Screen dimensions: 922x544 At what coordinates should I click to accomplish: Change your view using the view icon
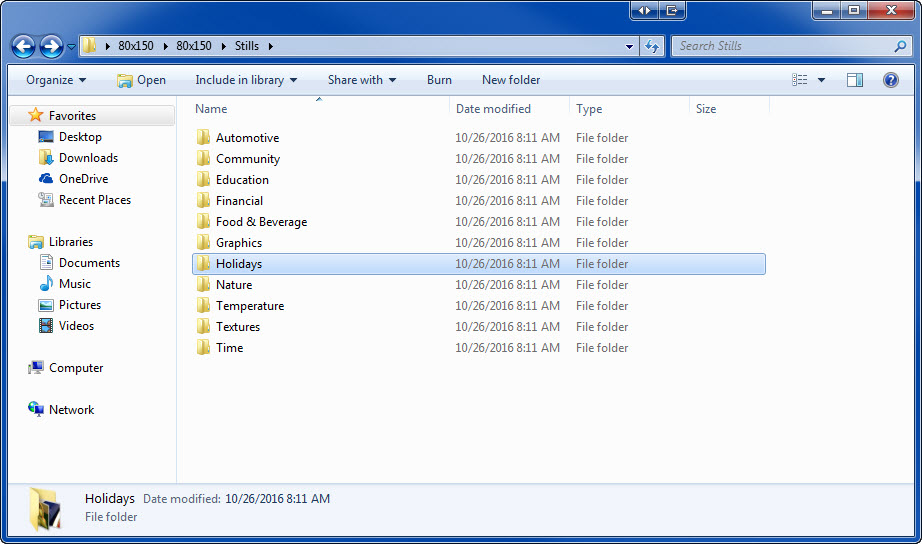point(800,80)
